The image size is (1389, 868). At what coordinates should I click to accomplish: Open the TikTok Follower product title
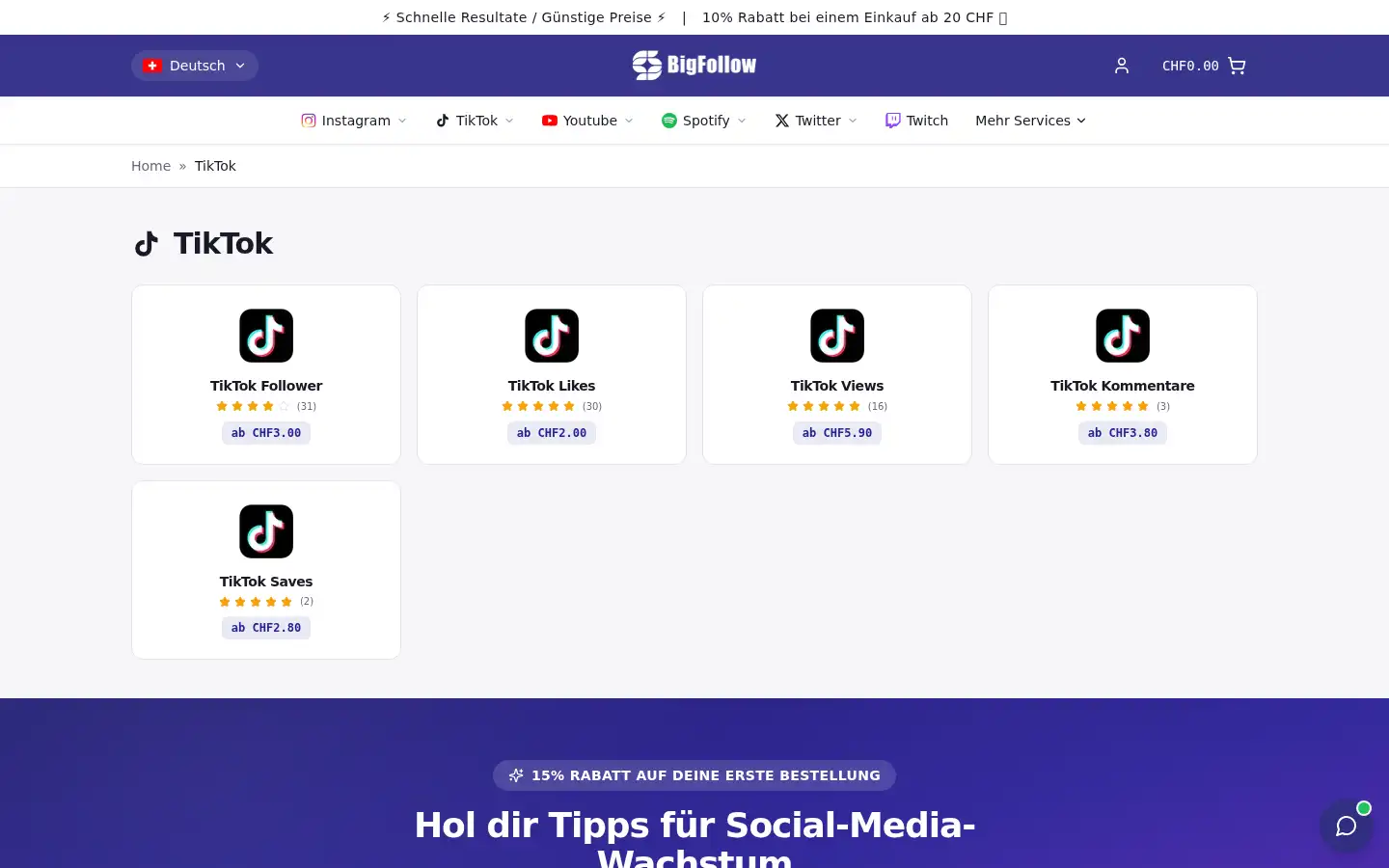[x=266, y=386]
